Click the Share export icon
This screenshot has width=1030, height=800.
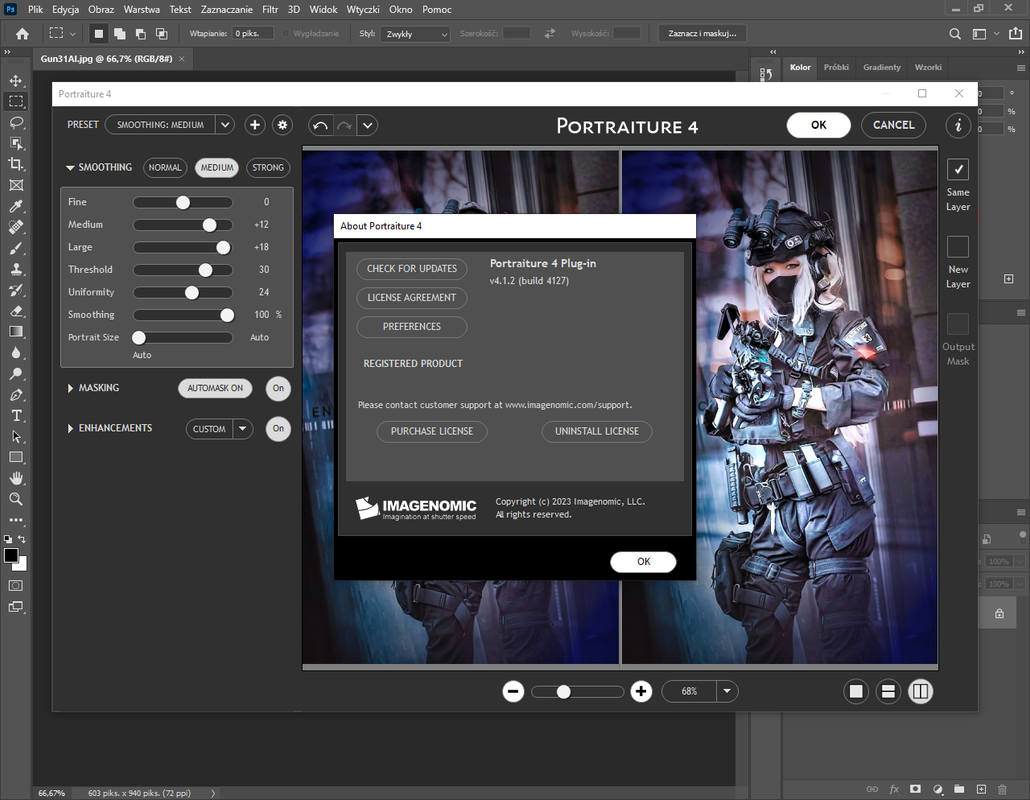[x=1015, y=33]
